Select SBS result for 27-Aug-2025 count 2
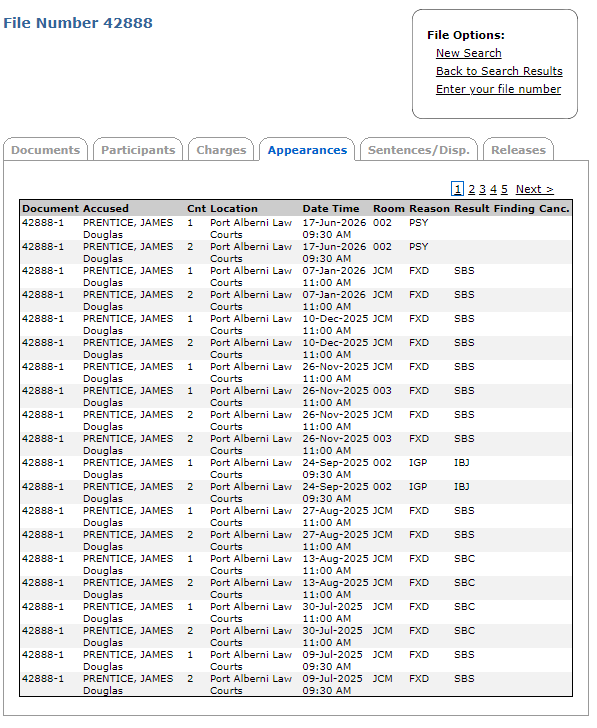Viewport: 597px width, 728px height. [x=464, y=535]
